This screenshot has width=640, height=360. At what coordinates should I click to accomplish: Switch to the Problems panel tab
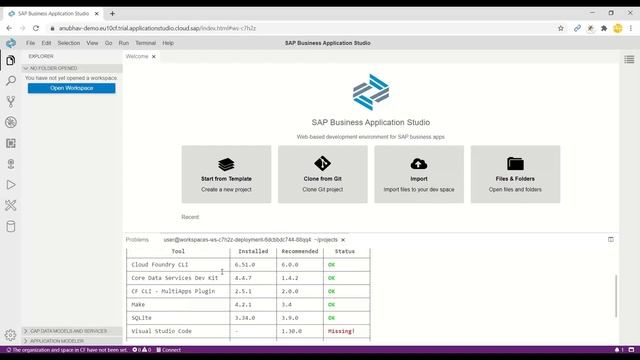coord(137,240)
